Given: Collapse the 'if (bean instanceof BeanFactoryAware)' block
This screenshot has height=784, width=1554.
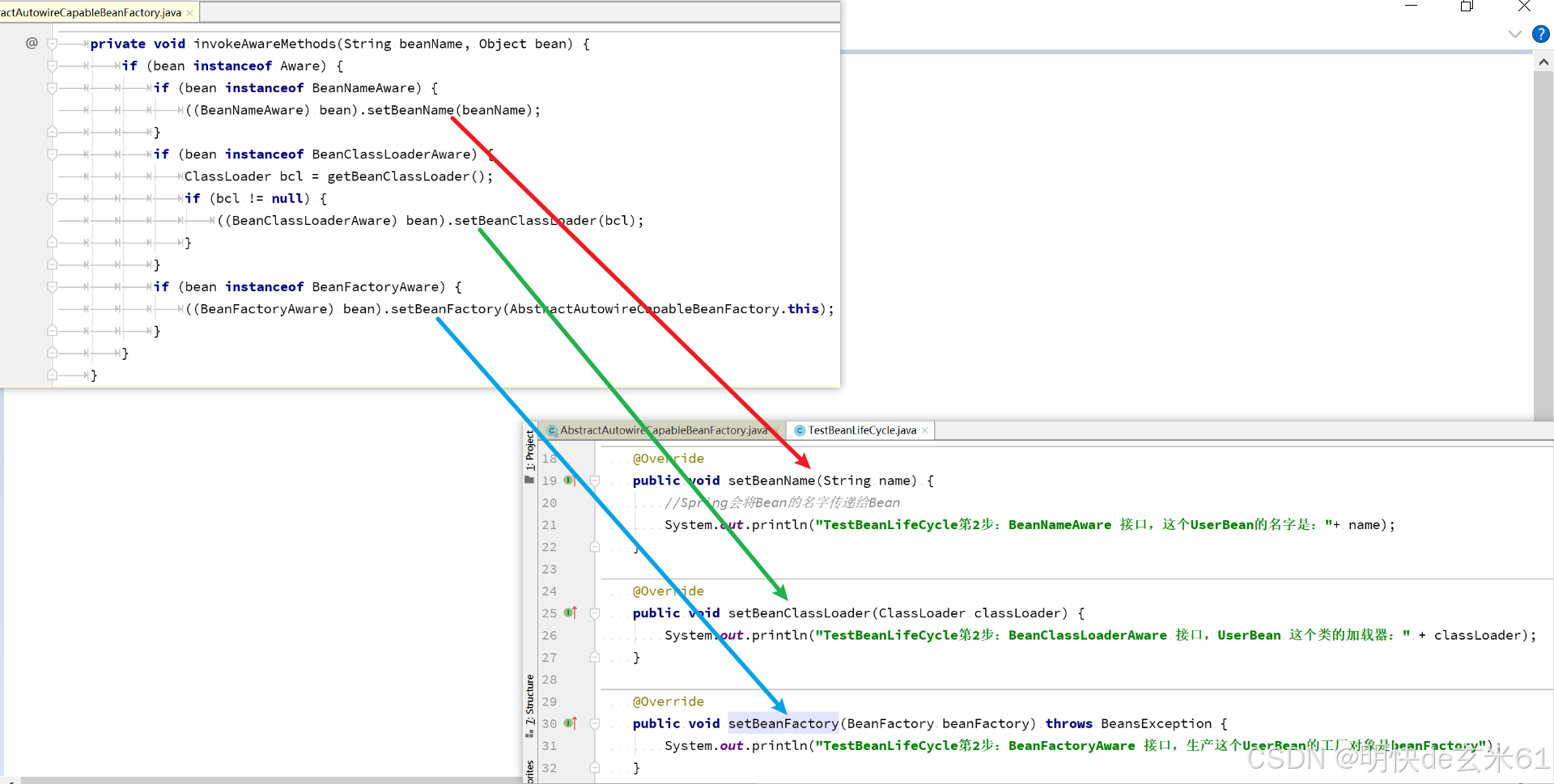Looking at the screenshot, I should click(52, 286).
